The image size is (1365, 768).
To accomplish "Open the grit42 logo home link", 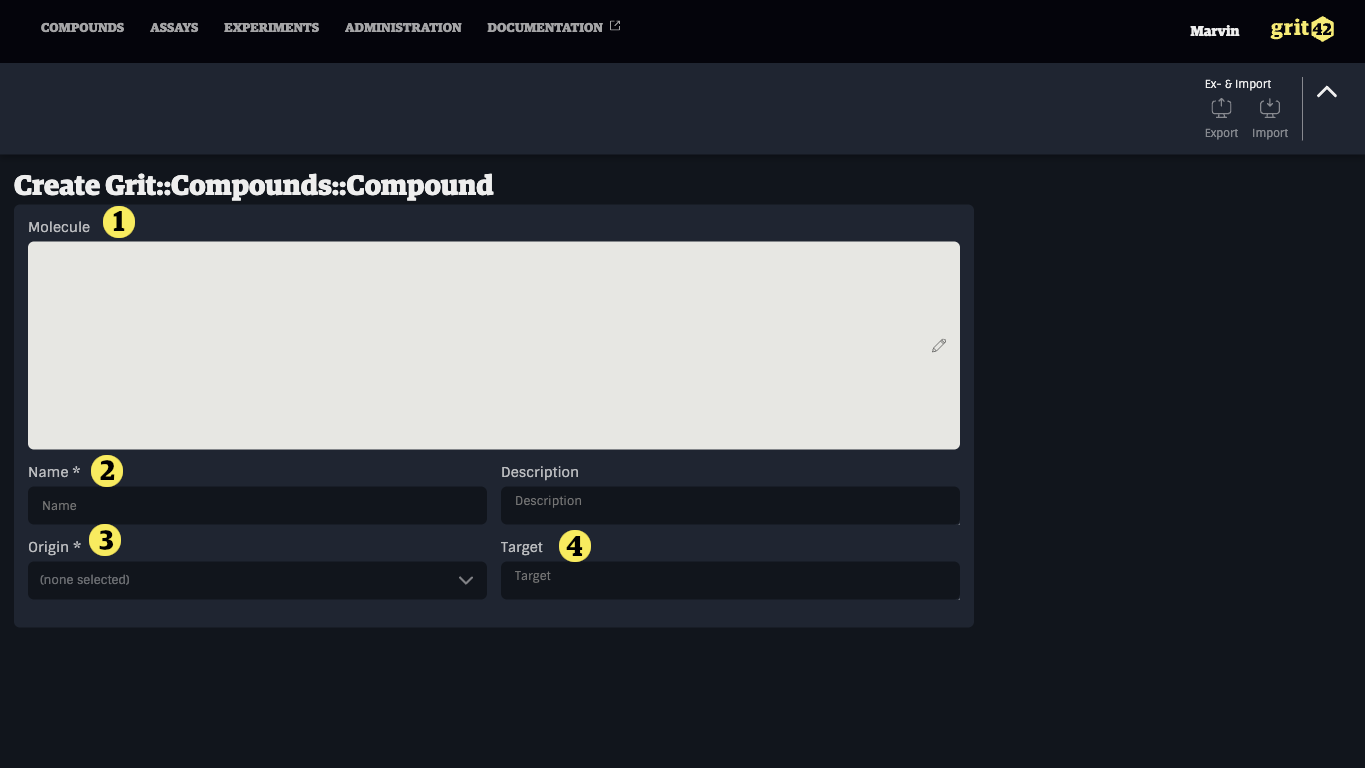I will coord(1302,29).
